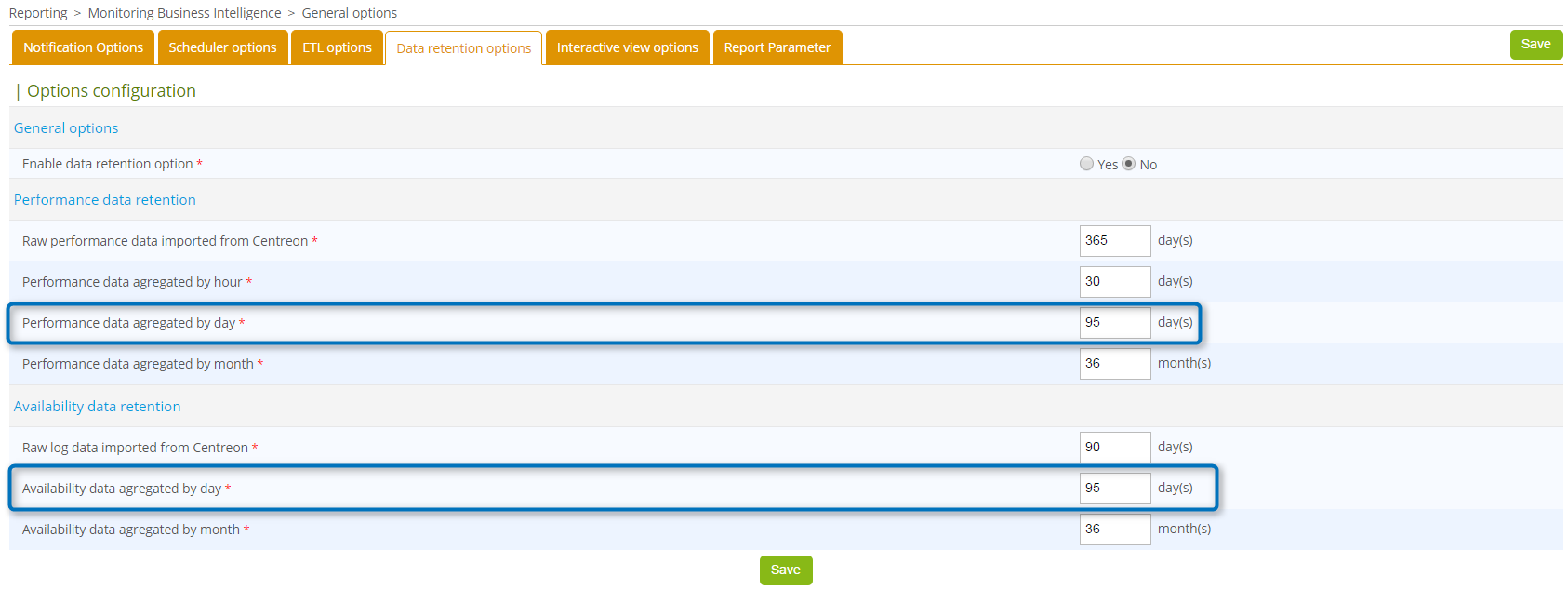Click availability aggregated by month field
1568x590 pixels.
[x=1114, y=530]
